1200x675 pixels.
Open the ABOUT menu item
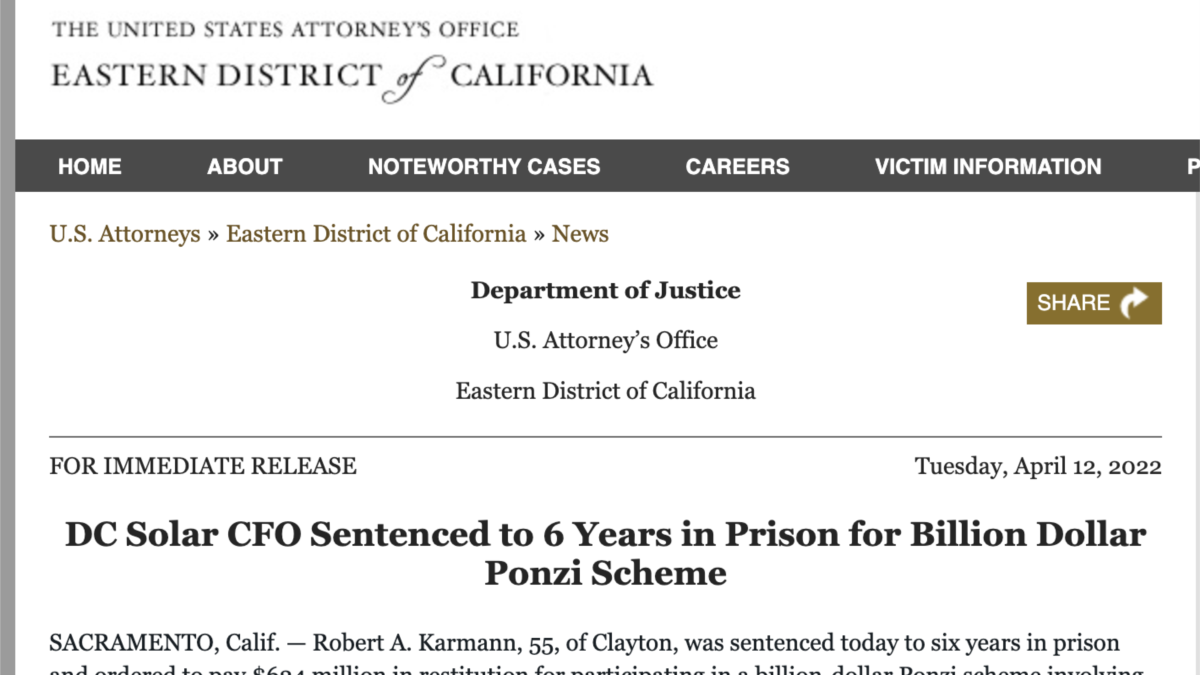[245, 167]
